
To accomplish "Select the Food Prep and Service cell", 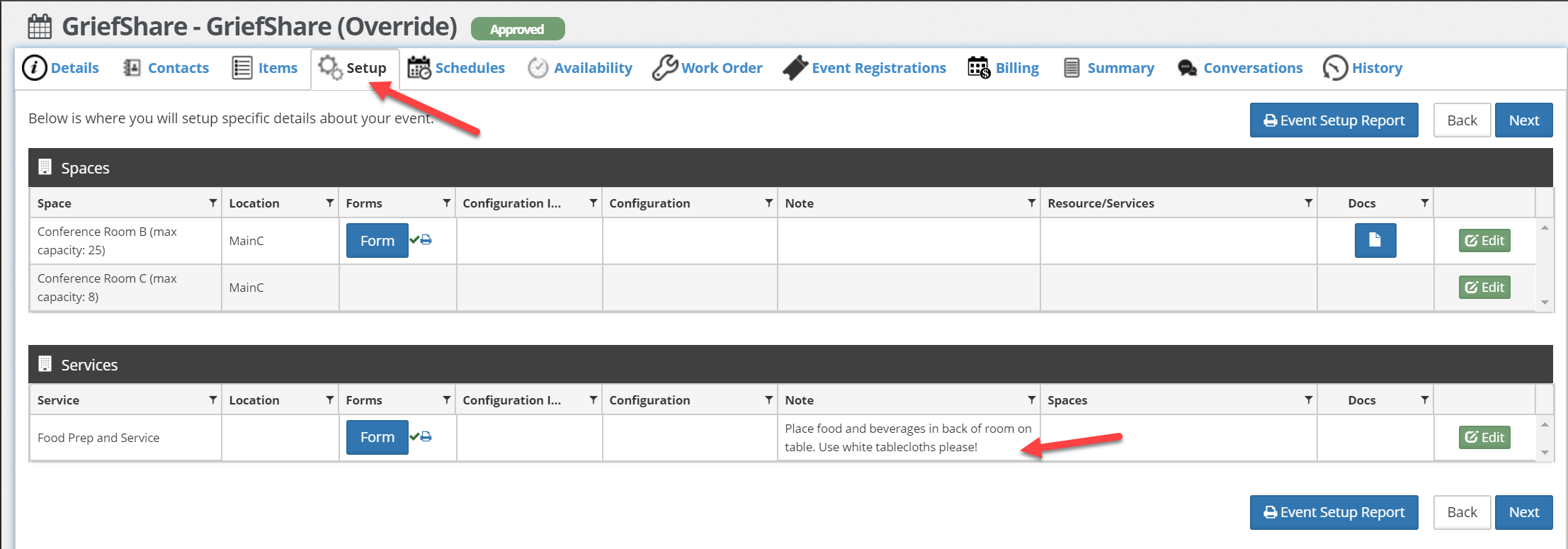I will point(125,438).
